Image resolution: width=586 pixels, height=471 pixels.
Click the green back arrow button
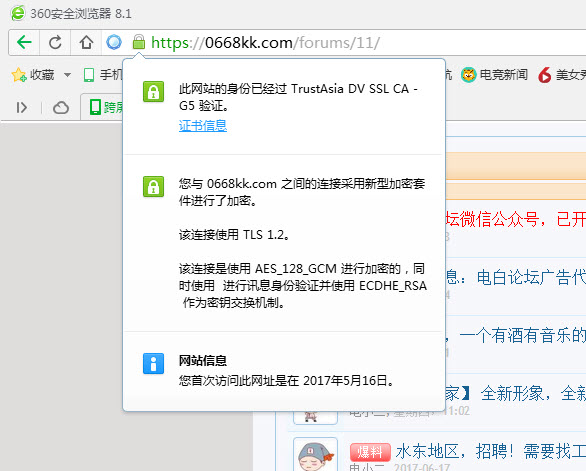[24, 42]
